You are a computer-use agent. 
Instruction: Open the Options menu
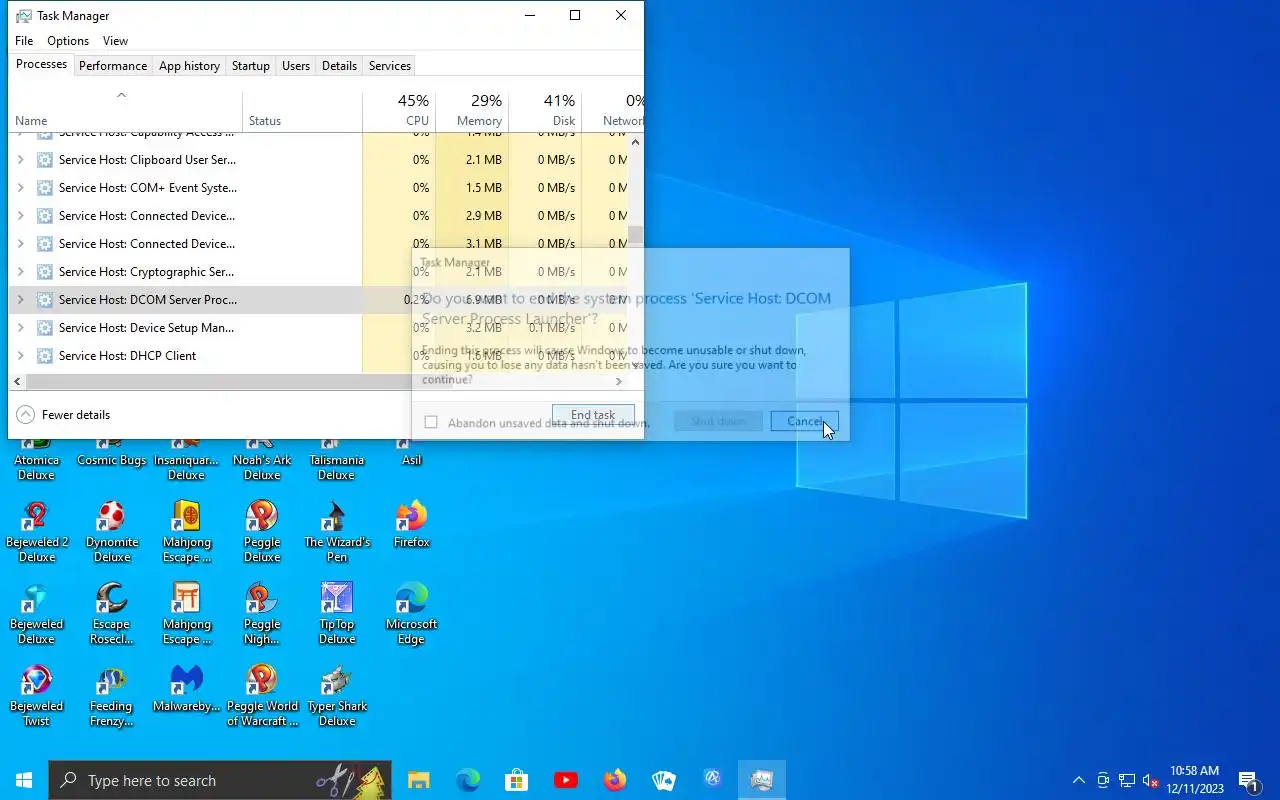click(68, 41)
